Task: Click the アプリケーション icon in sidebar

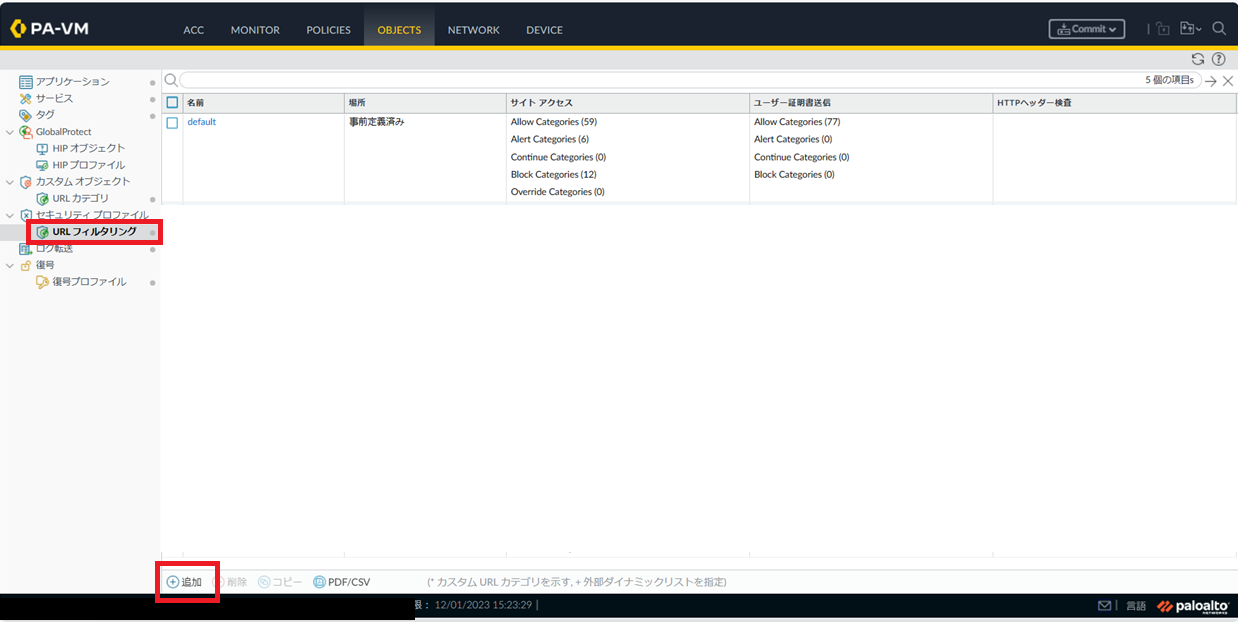Action: click(26, 82)
